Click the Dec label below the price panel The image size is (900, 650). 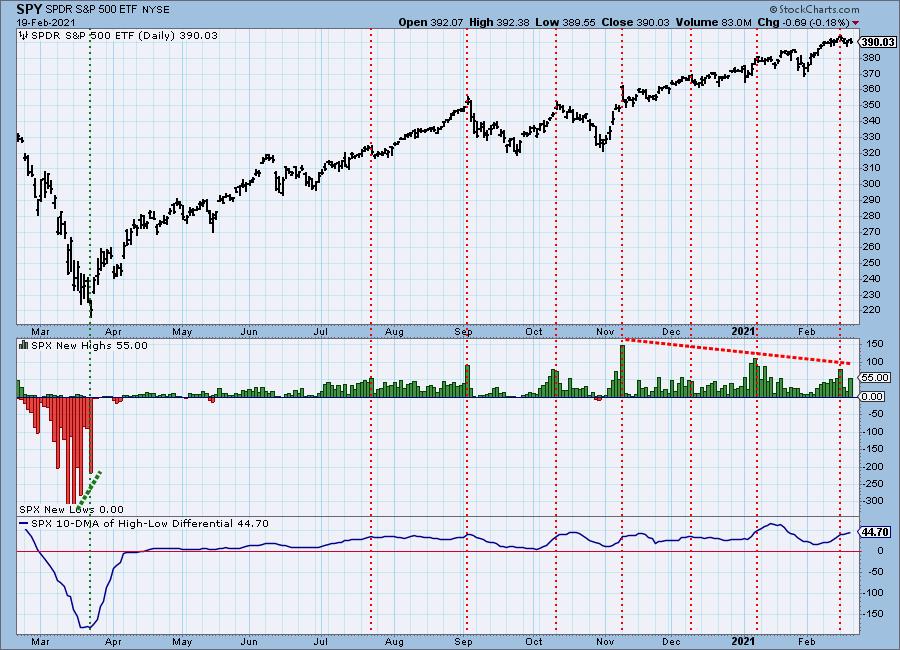(x=671, y=332)
